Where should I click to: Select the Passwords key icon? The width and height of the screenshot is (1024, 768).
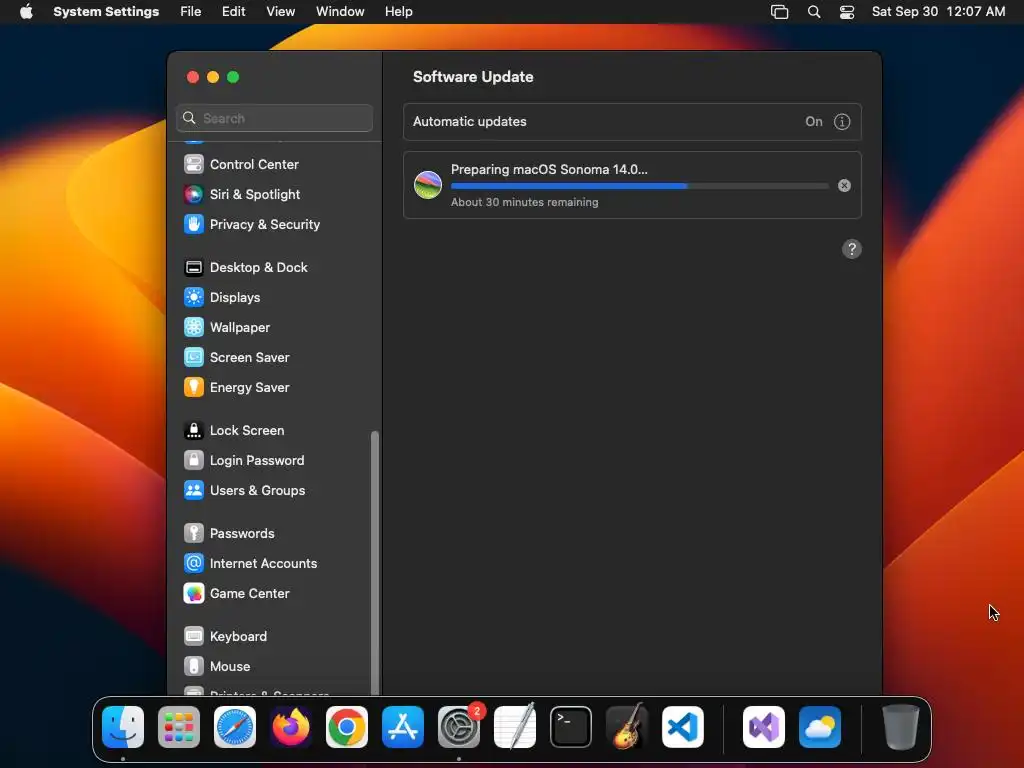(193, 534)
